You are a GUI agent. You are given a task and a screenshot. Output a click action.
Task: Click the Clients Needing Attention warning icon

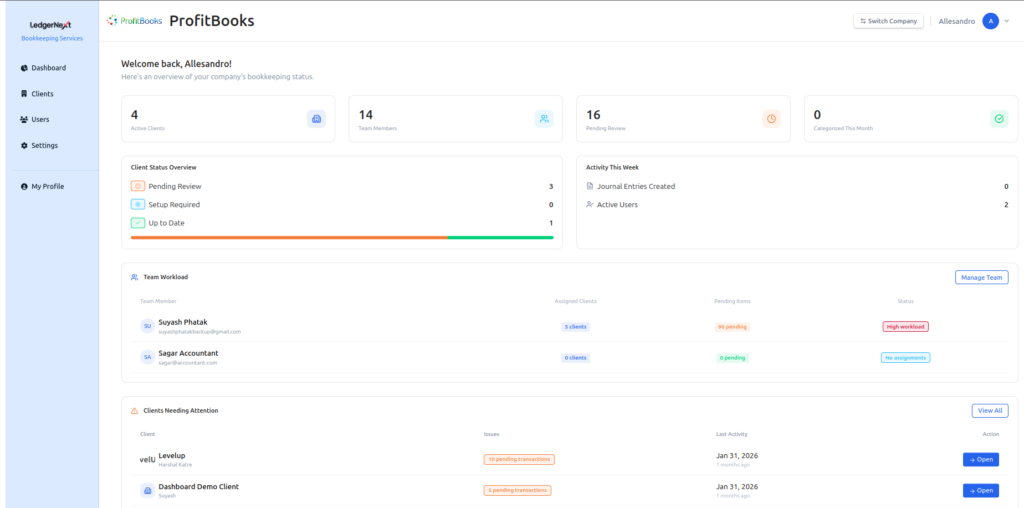click(135, 411)
